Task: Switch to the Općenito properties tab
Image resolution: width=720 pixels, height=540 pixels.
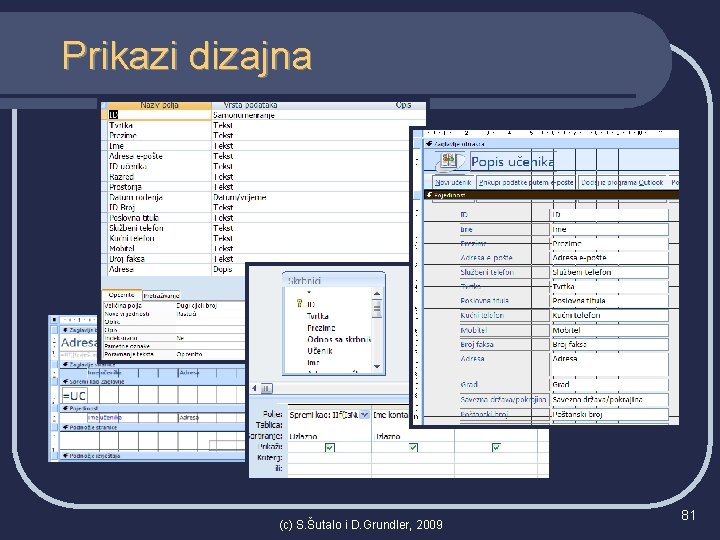Action: point(122,295)
